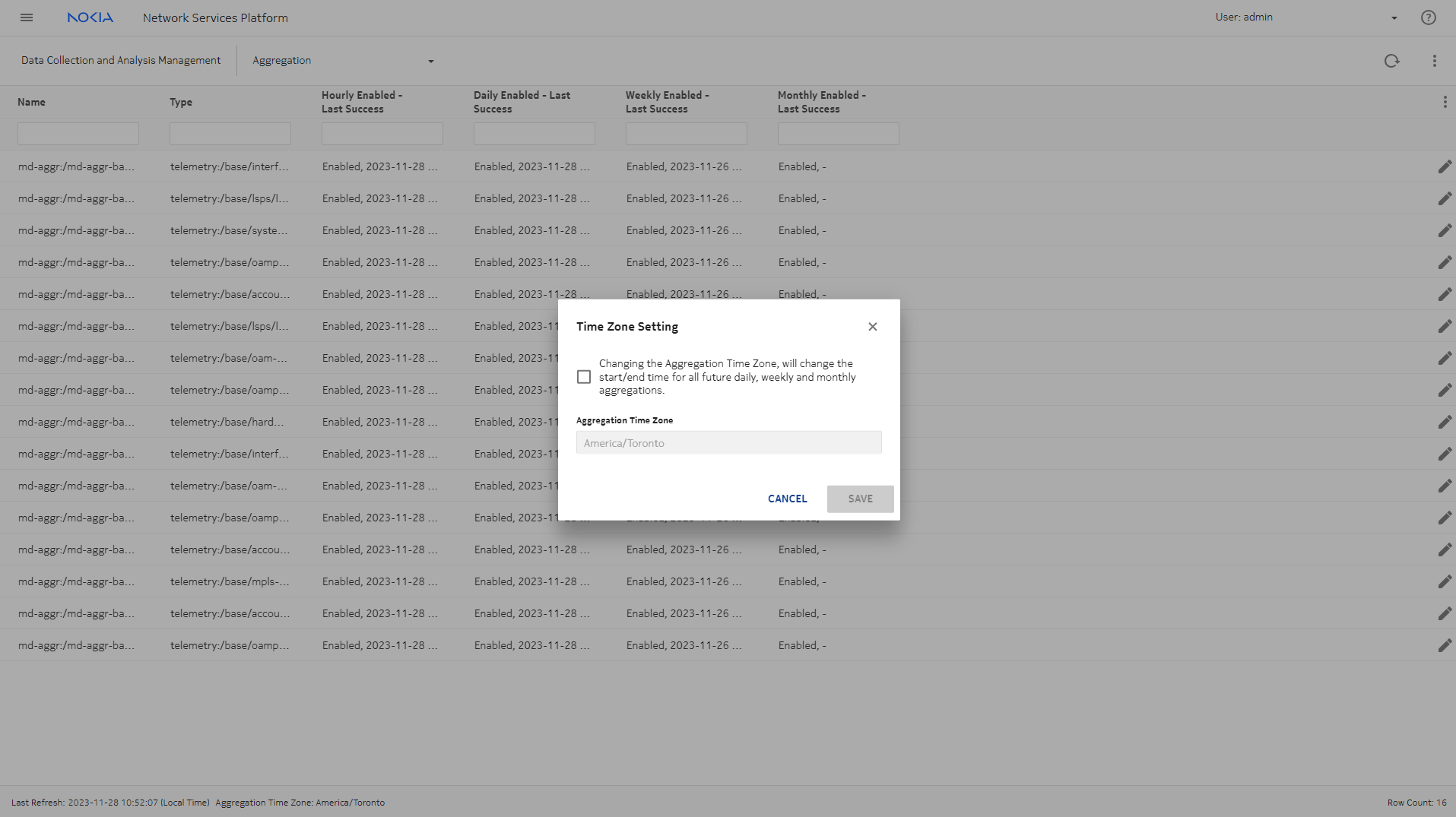Open the help question mark icon
1456x817 pixels.
(x=1428, y=17)
